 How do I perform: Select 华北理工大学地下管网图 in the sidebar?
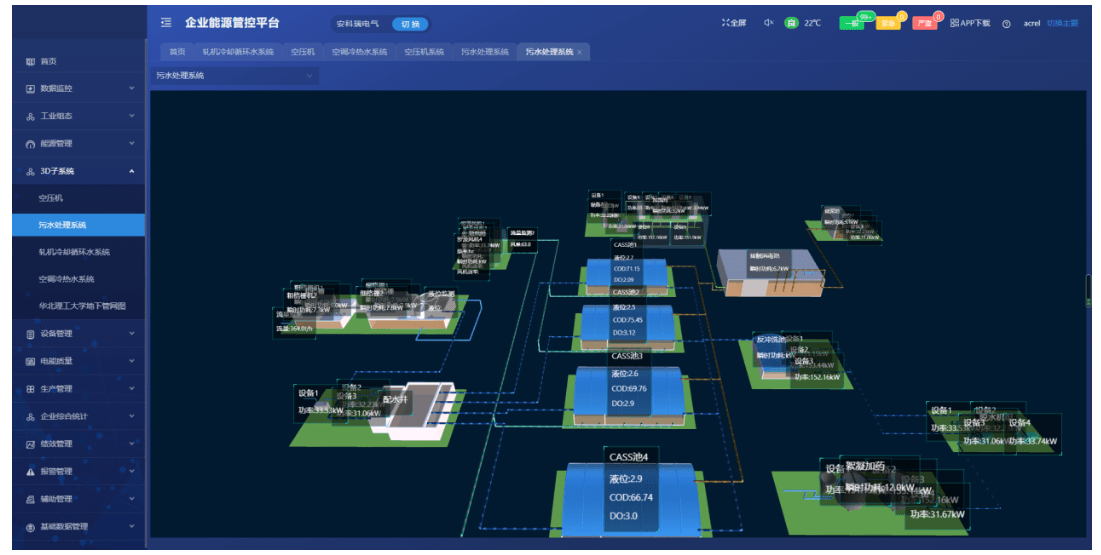(x=79, y=306)
